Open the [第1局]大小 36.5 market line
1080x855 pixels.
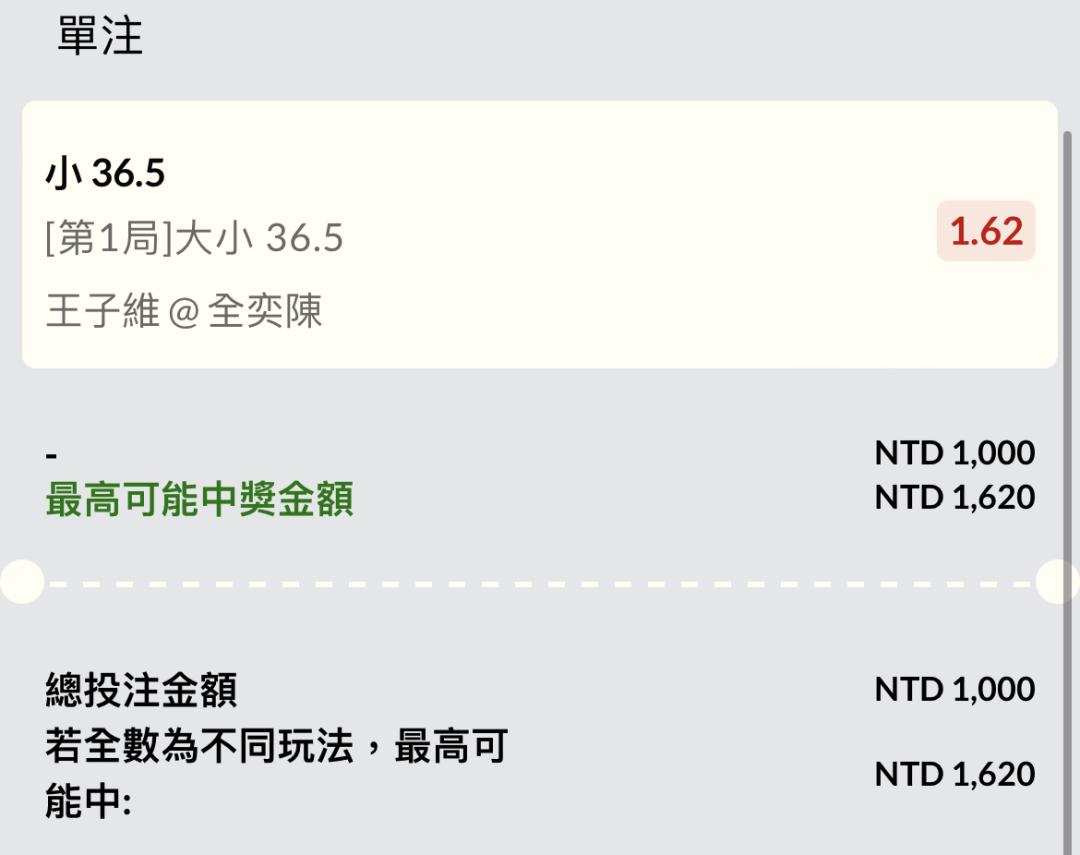(x=194, y=238)
